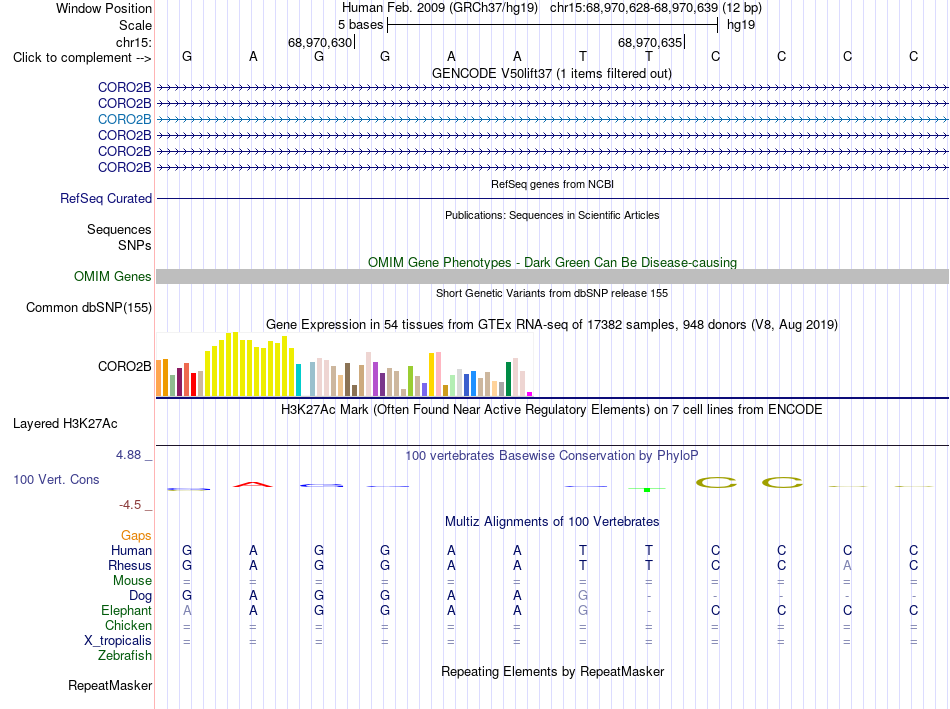950x709 pixels.
Task: Click the gray A mismatch in Rhesus row
Action: 847,565
